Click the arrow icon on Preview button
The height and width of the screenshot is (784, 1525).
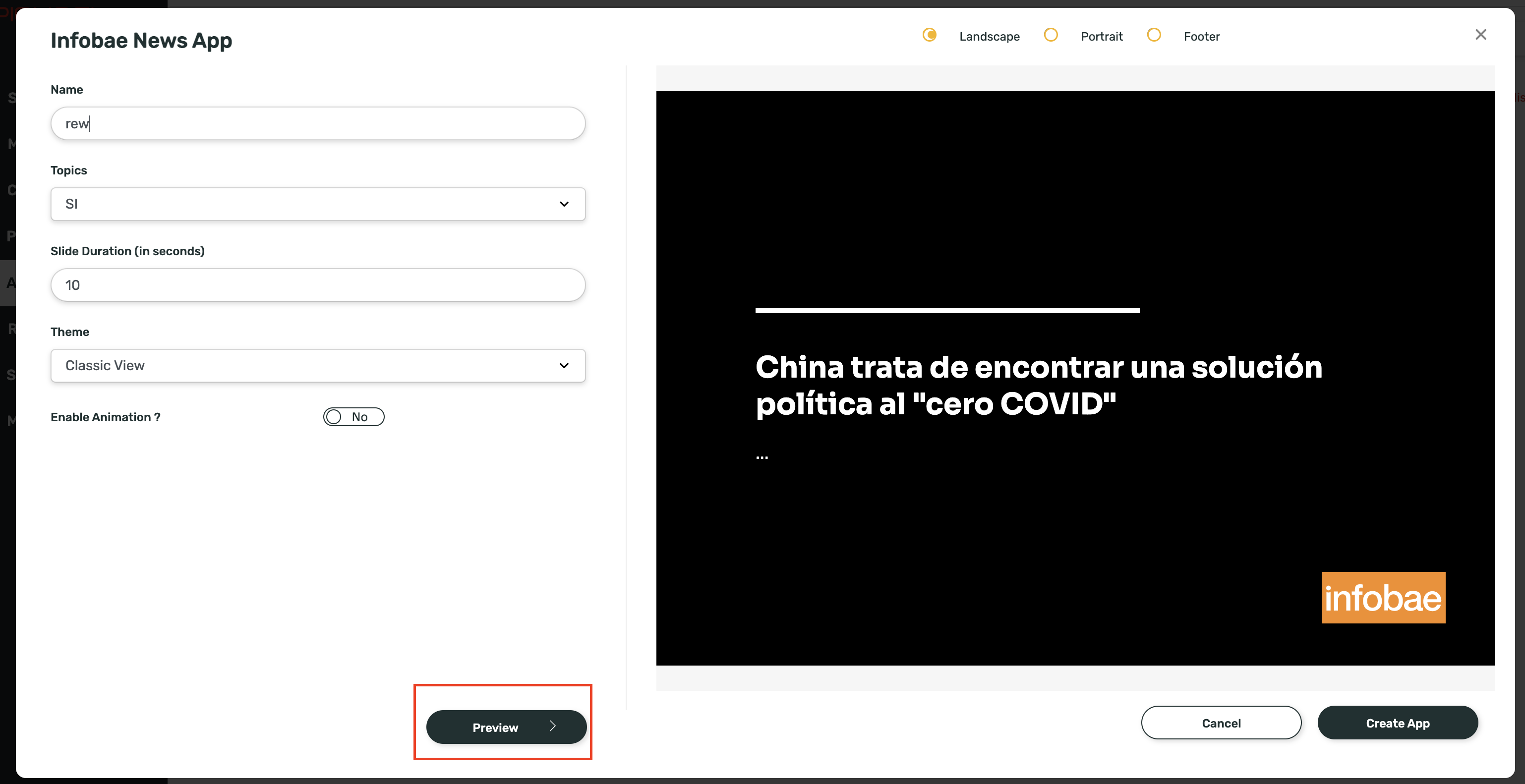coord(552,726)
